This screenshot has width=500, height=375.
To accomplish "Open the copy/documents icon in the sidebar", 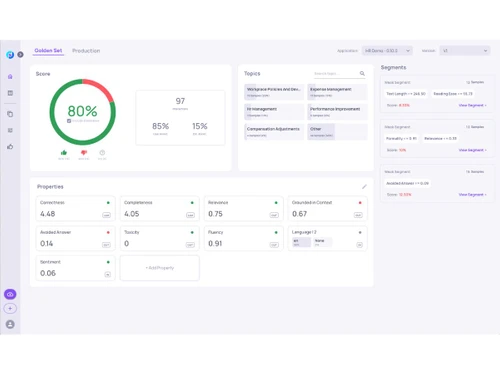I will pyautogui.click(x=10, y=114).
